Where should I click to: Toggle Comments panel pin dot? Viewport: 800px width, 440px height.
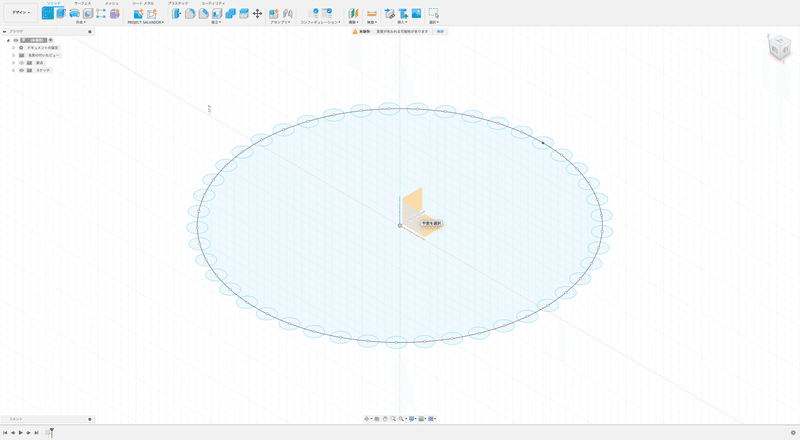pyautogui.click(x=90, y=419)
